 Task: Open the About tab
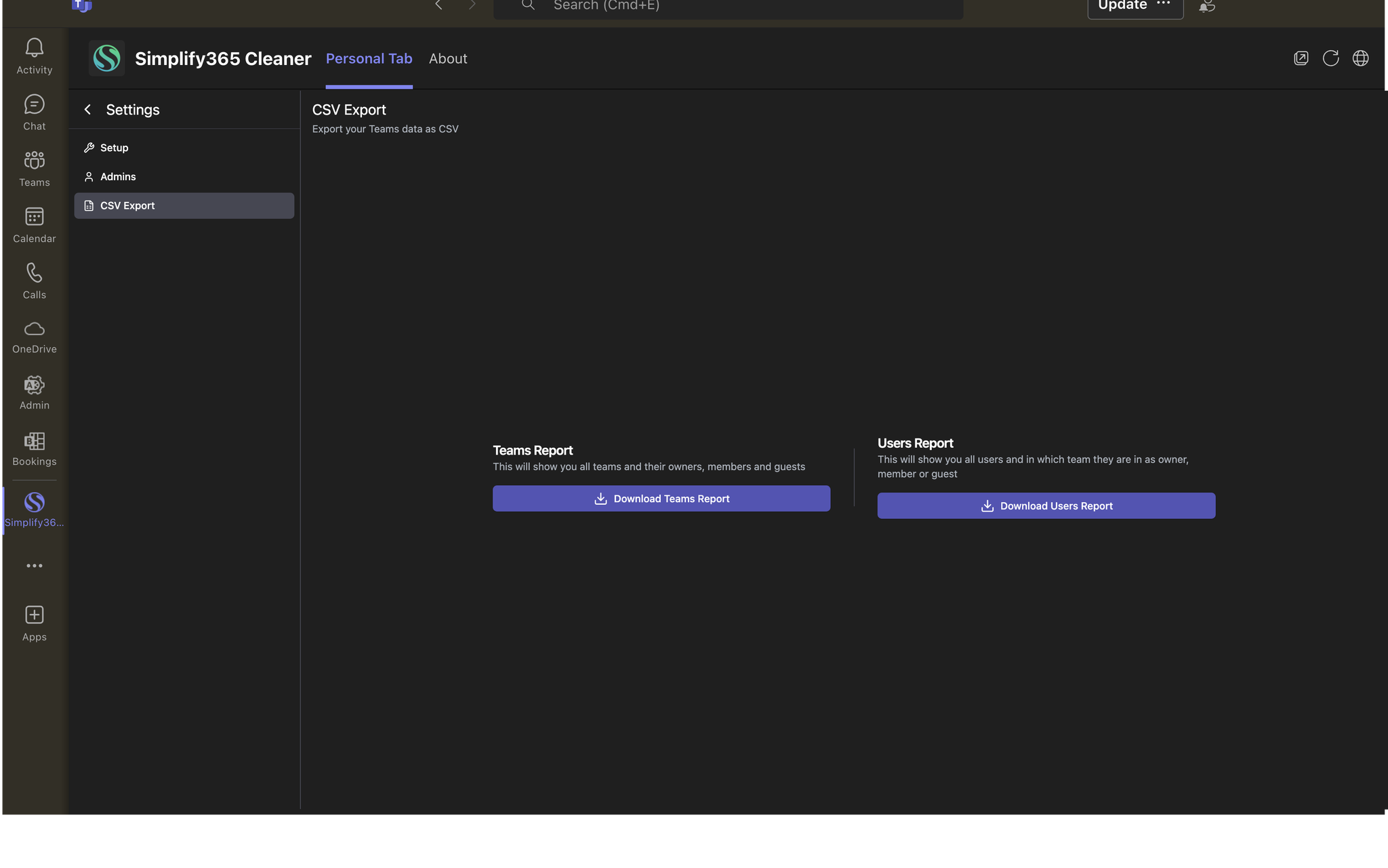click(448, 59)
